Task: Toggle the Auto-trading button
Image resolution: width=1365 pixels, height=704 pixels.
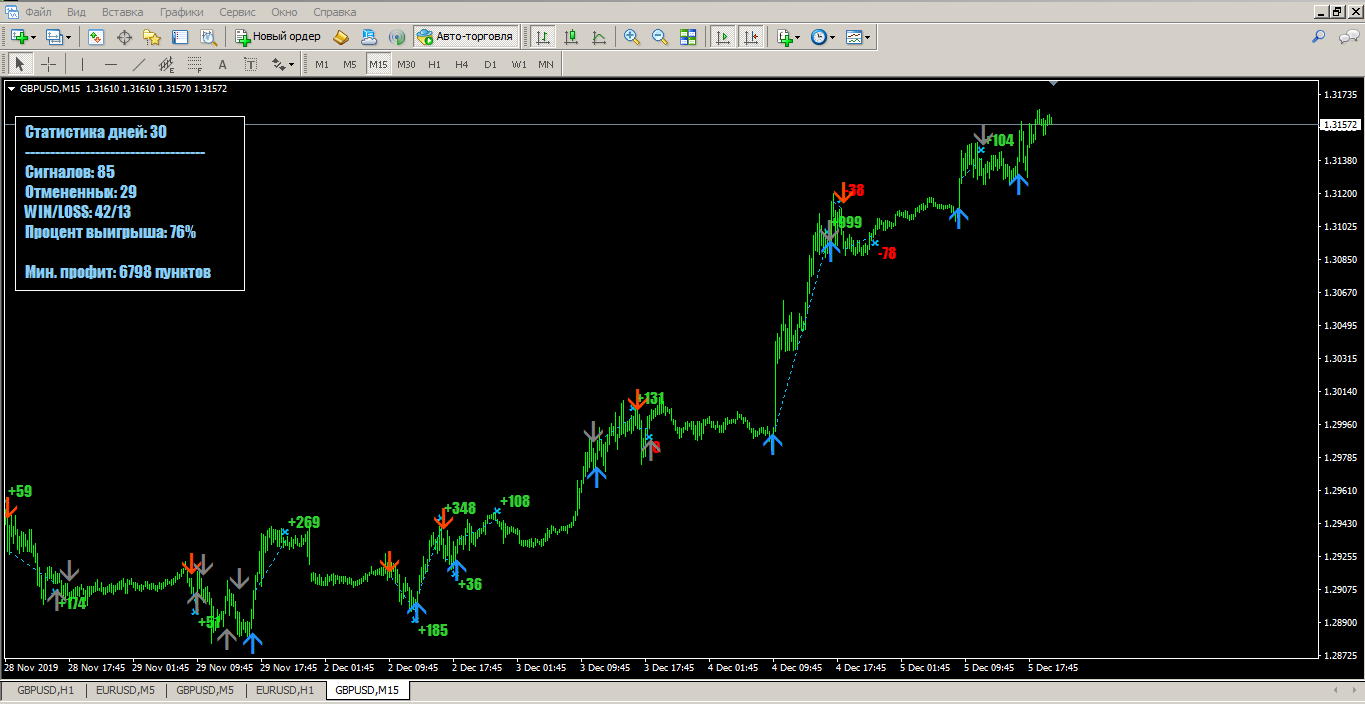Action: 464,37
